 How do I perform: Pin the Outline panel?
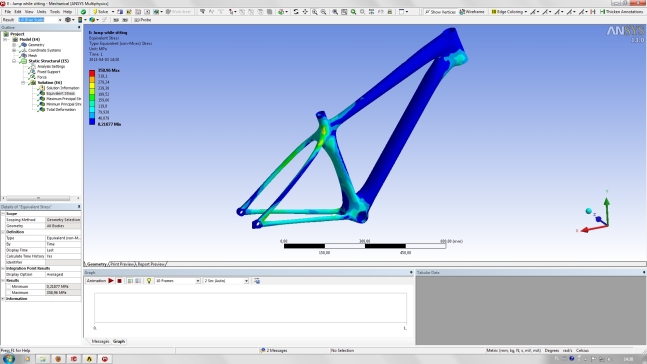pos(79,27)
